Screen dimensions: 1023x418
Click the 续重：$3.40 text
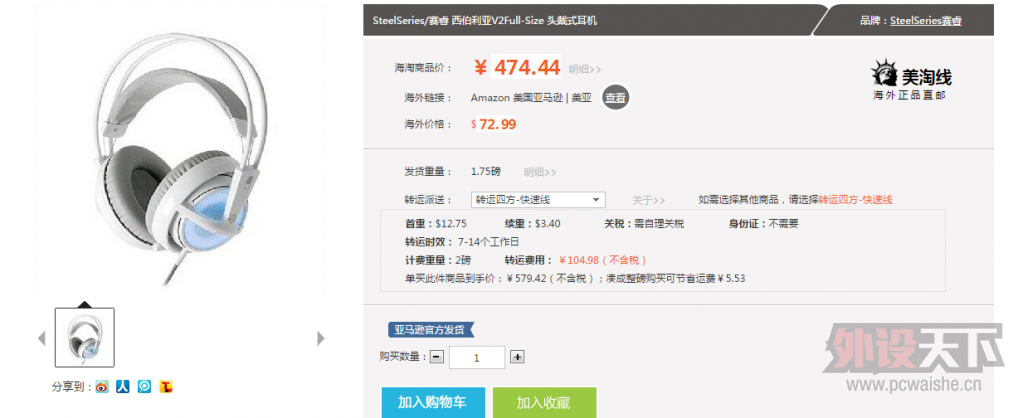tap(532, 224)
